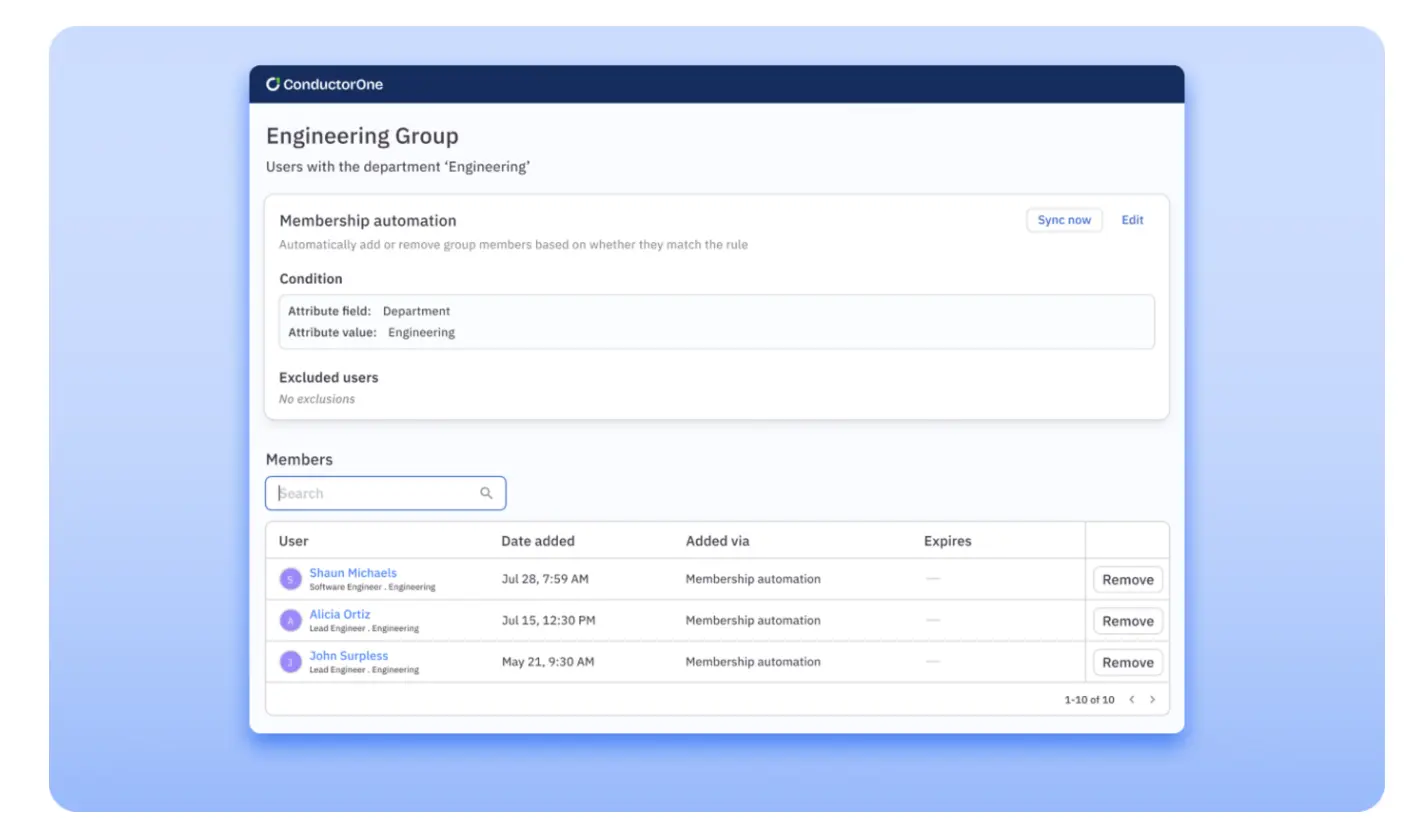Open John Surpless's user profile link
This screenshot has width=1412, height=830.
click(348, 656)
